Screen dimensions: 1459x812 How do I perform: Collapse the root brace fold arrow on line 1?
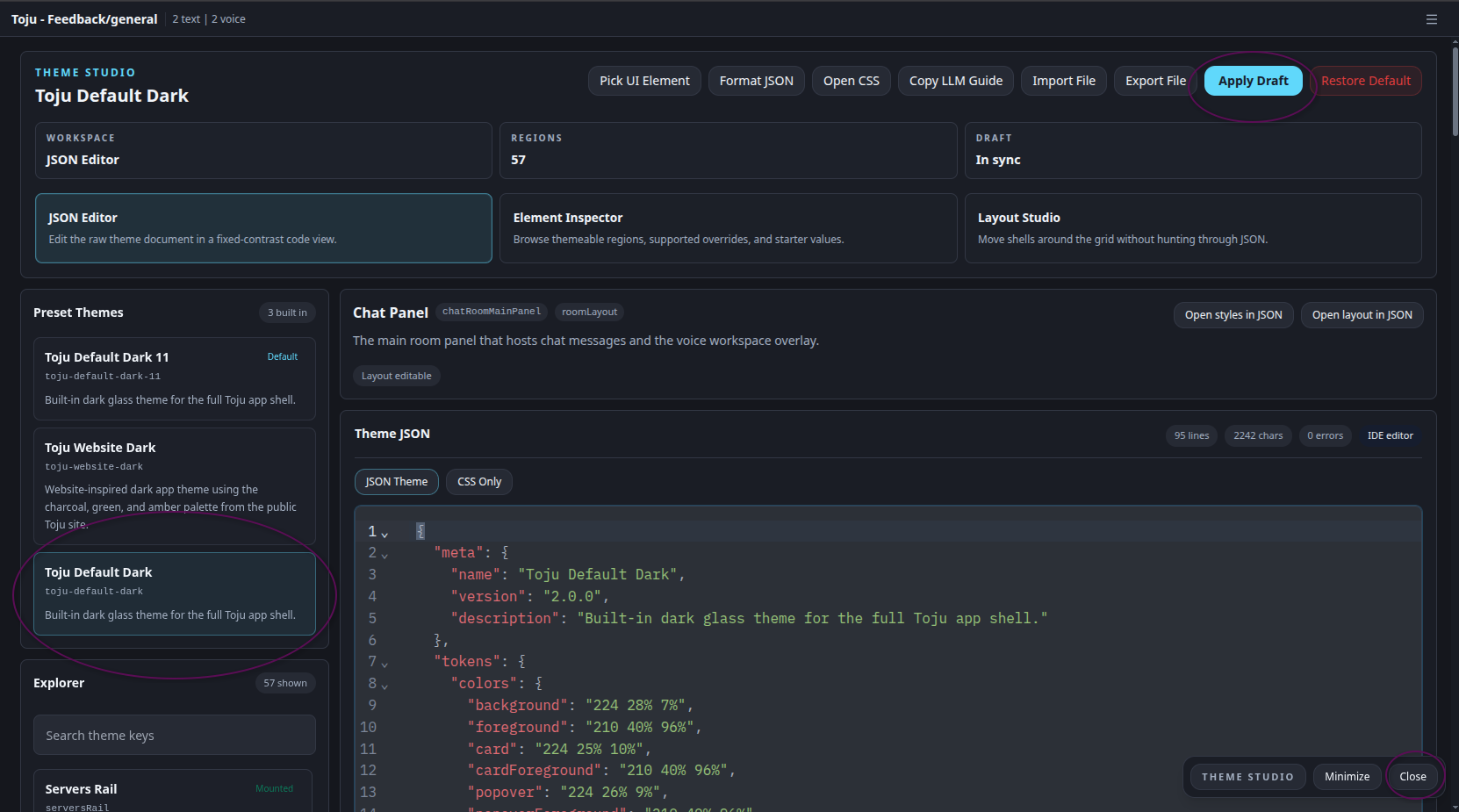(x=385, y=534)
